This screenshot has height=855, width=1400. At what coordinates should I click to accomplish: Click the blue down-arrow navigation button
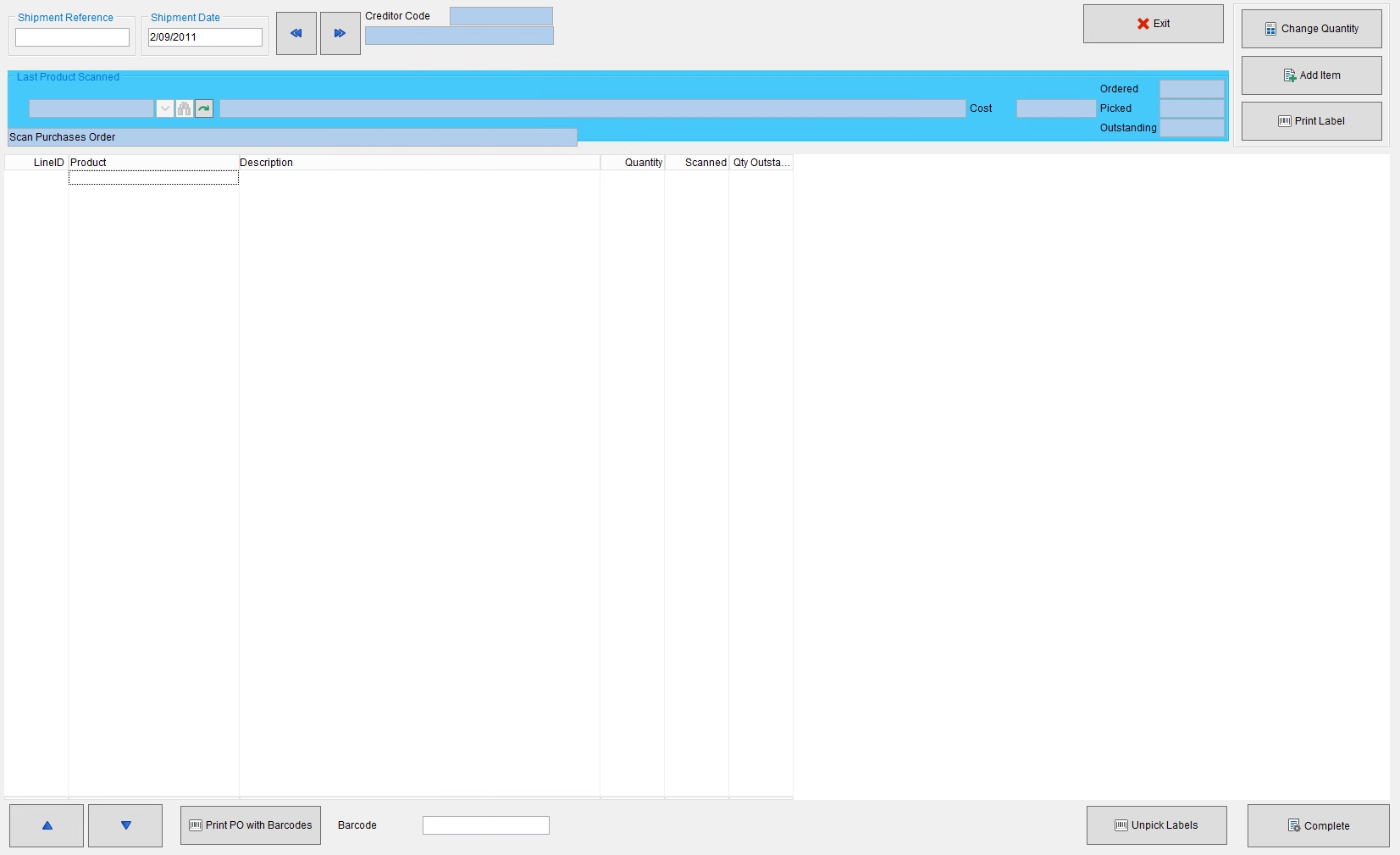coord(125,825)
